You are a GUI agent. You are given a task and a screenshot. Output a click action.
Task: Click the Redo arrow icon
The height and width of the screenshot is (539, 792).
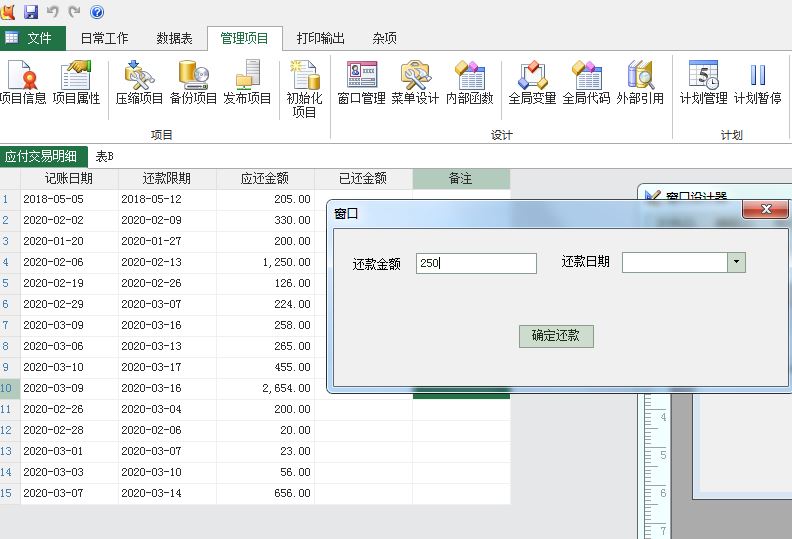(74, 11)
